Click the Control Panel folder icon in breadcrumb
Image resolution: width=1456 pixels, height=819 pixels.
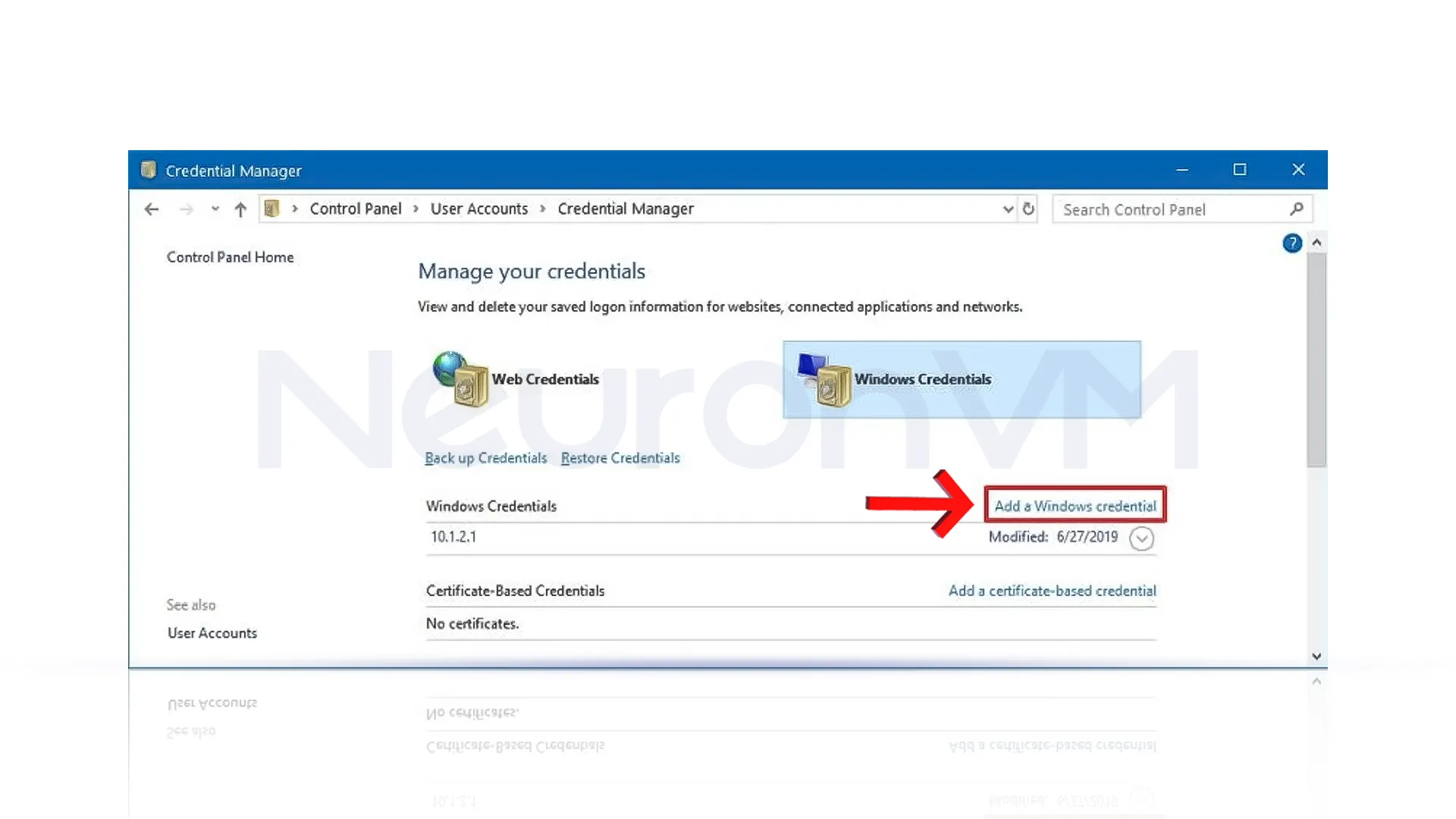pyautogui.click(x=273, y=209)
